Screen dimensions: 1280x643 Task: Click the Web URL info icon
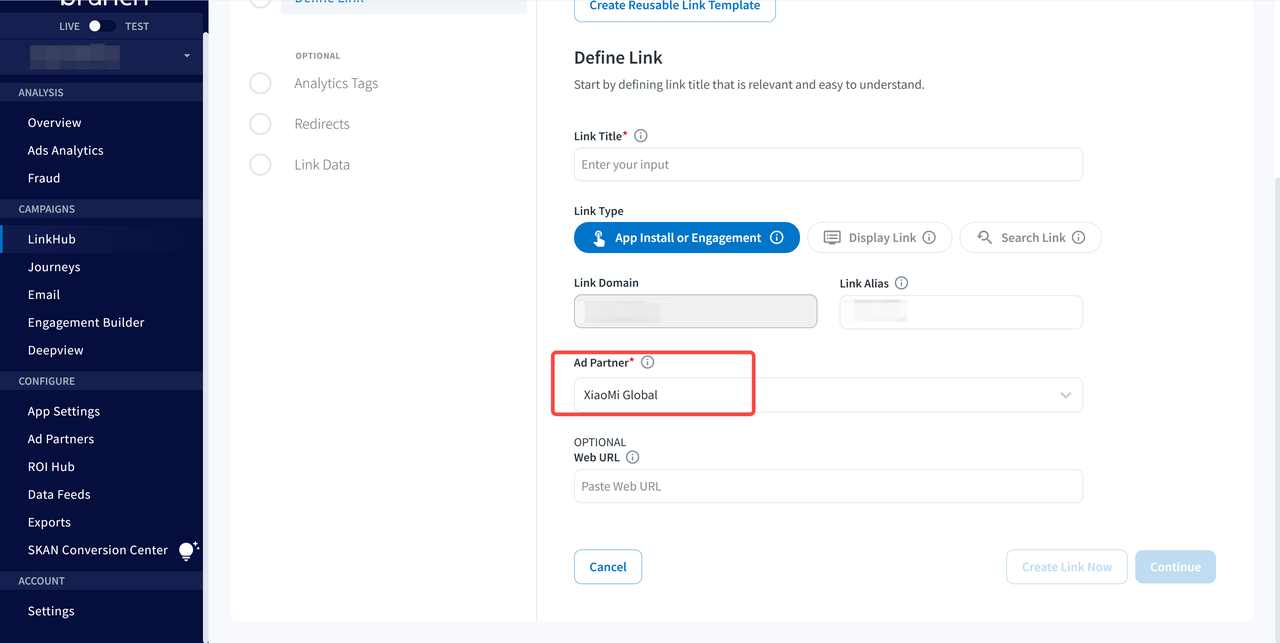click(632, 457)
